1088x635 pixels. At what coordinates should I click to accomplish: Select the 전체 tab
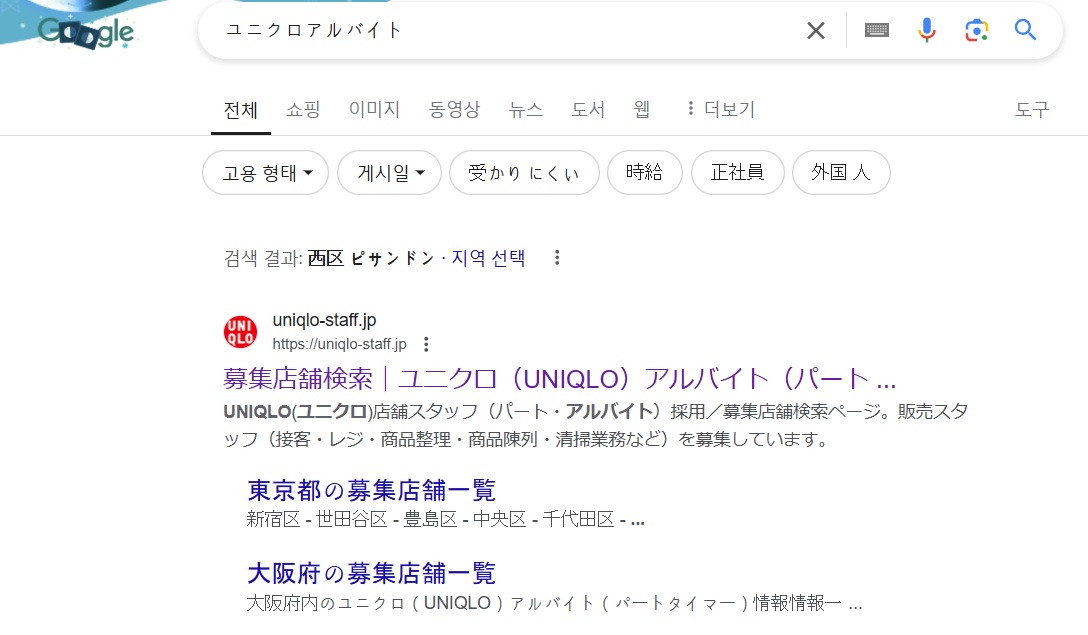[241, 110]
